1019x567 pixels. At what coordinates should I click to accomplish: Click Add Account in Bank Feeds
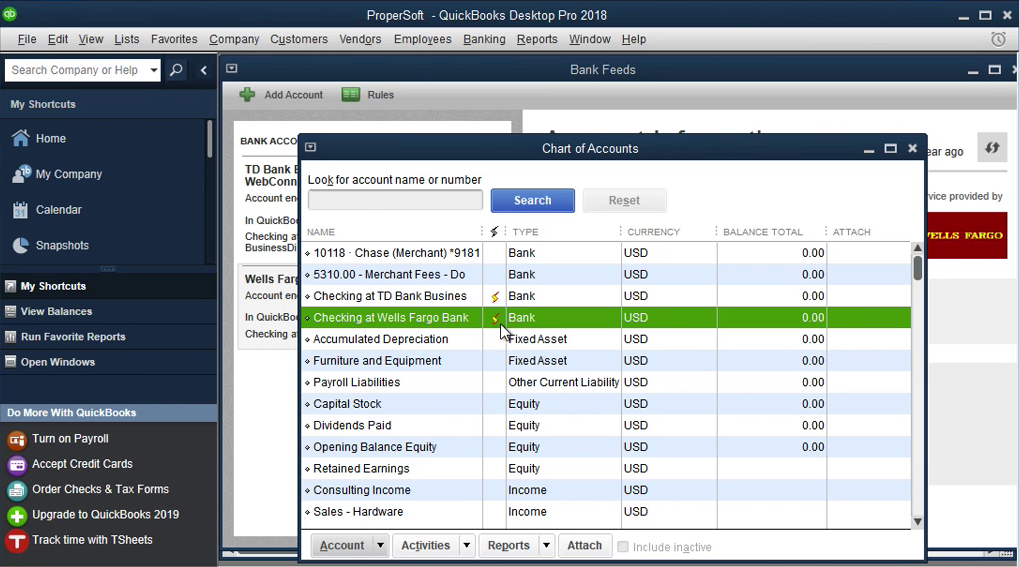click(x=281, y=95)
